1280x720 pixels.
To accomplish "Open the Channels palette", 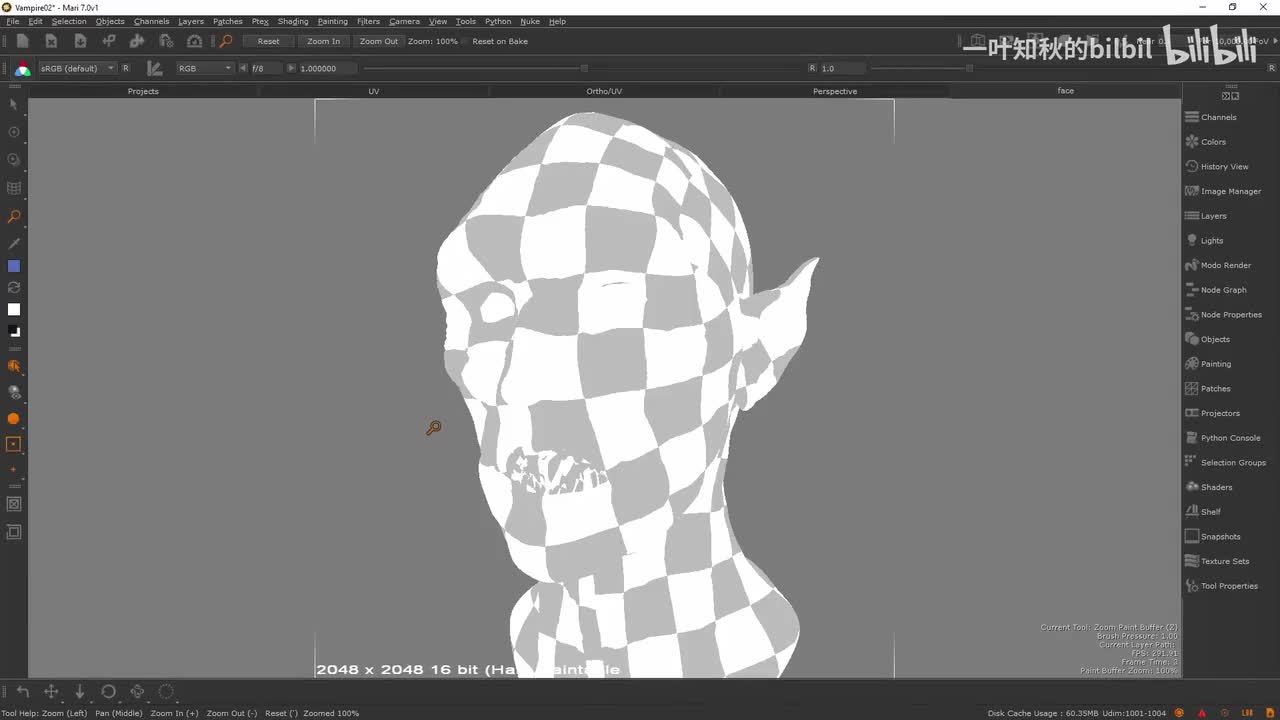I will [x=1212, y=117].
